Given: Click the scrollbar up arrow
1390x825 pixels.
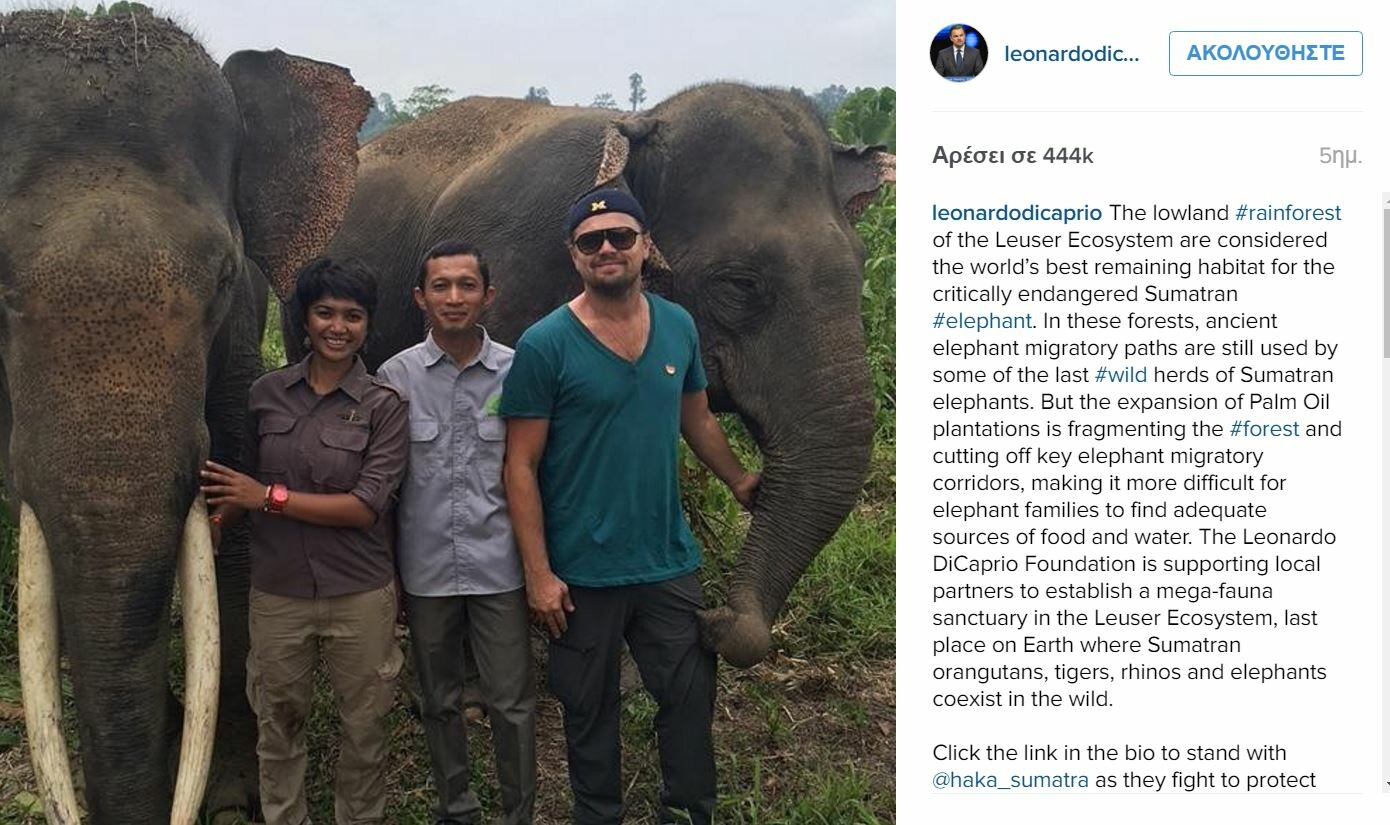Looking at the screenshot, I should 1386,200.
